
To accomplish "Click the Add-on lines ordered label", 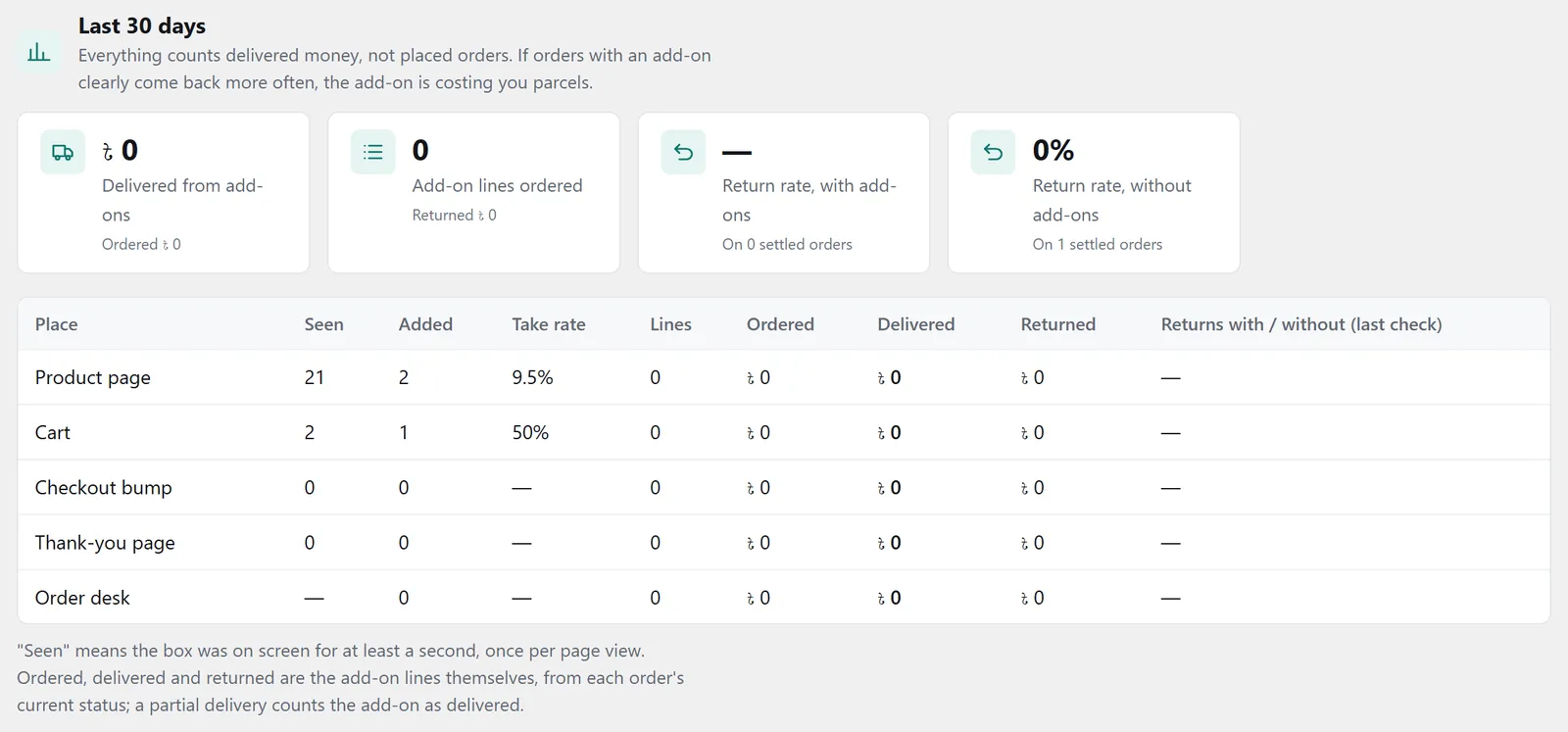I will tap(497, 185).
